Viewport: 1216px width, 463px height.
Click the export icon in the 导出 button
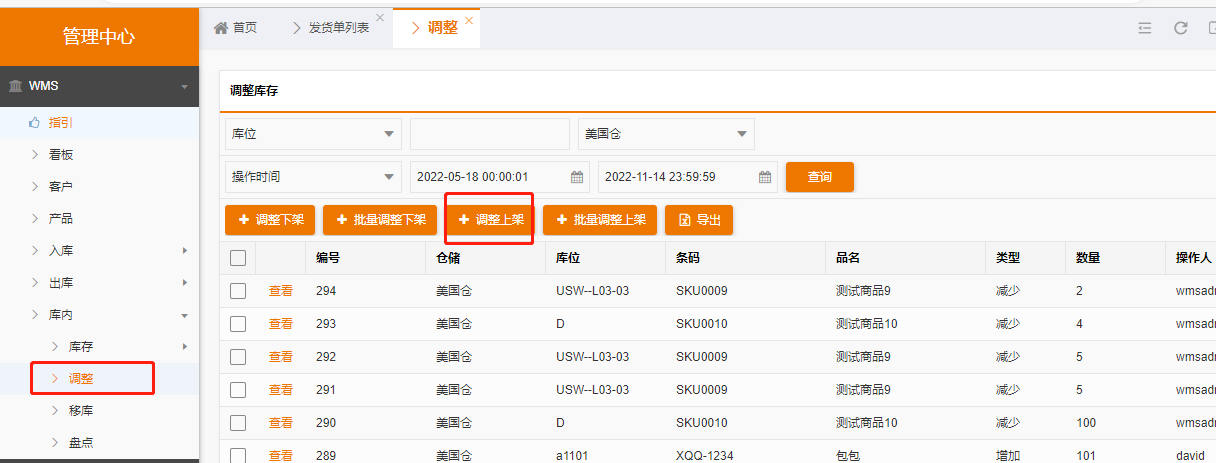point(685,220)
